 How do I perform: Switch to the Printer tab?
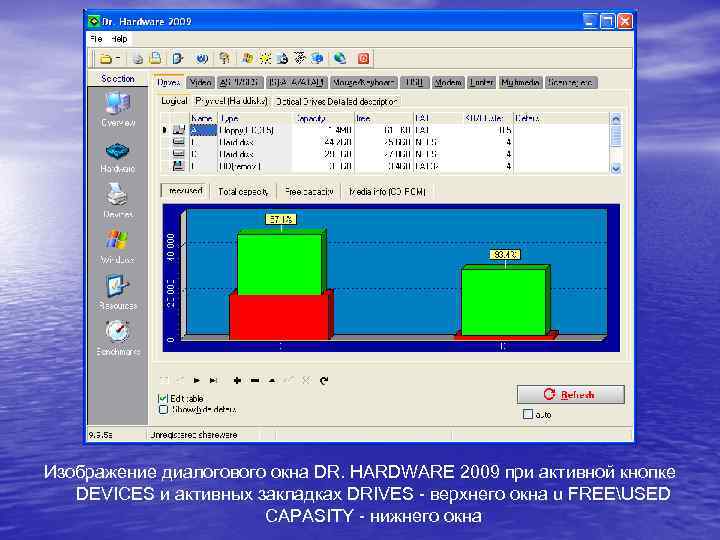[482, 83]
